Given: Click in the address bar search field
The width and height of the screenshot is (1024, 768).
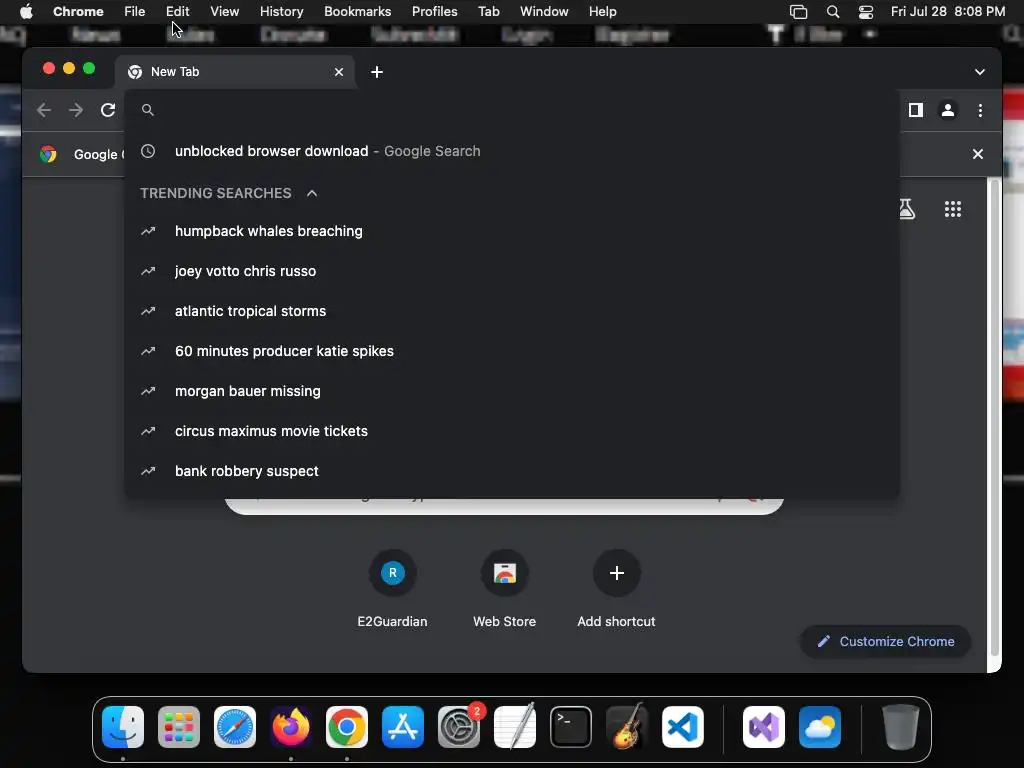Looking at the screenshot, I should (512, 110).
